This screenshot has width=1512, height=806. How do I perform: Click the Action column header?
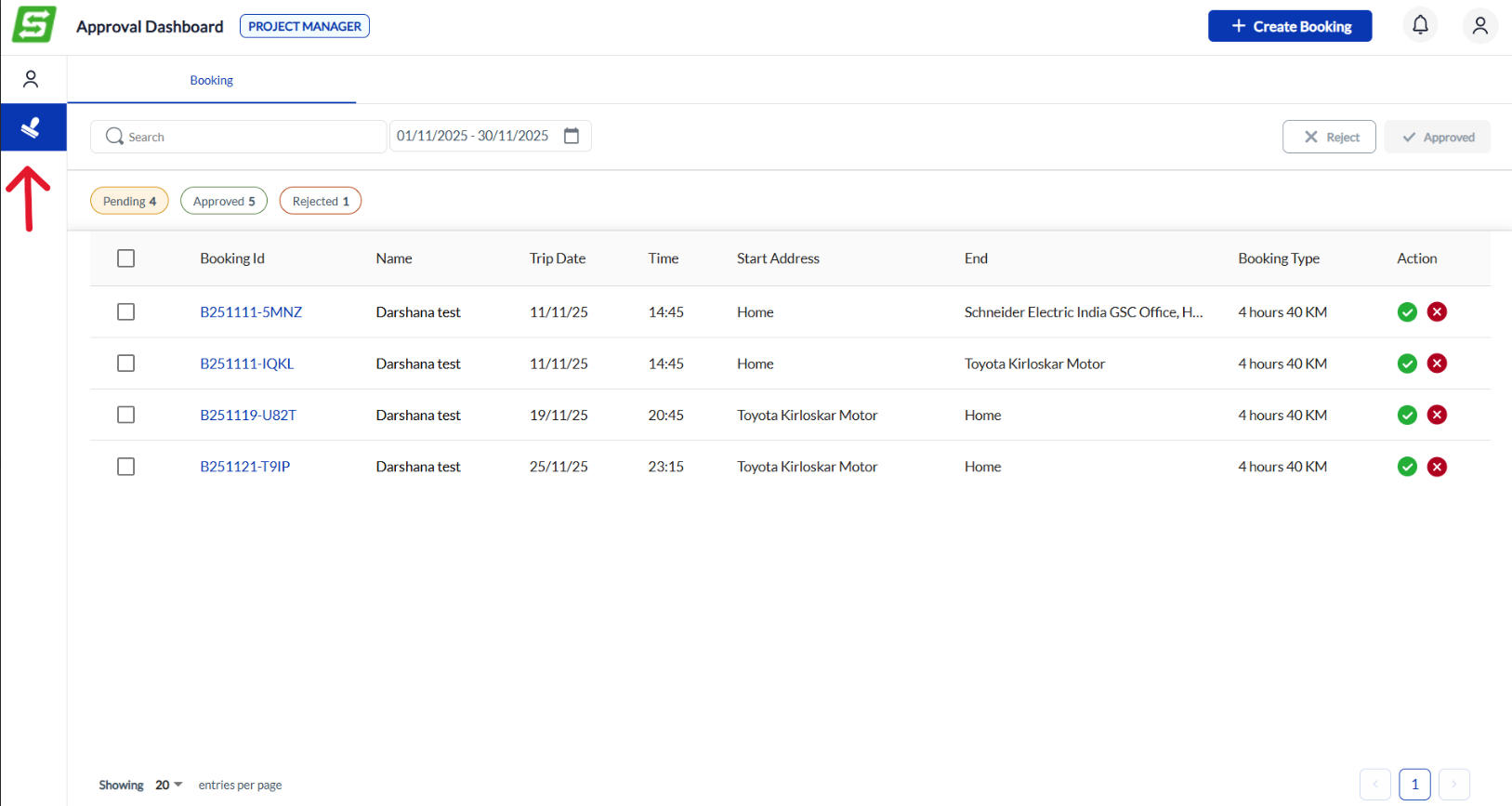click(1417, 258)
